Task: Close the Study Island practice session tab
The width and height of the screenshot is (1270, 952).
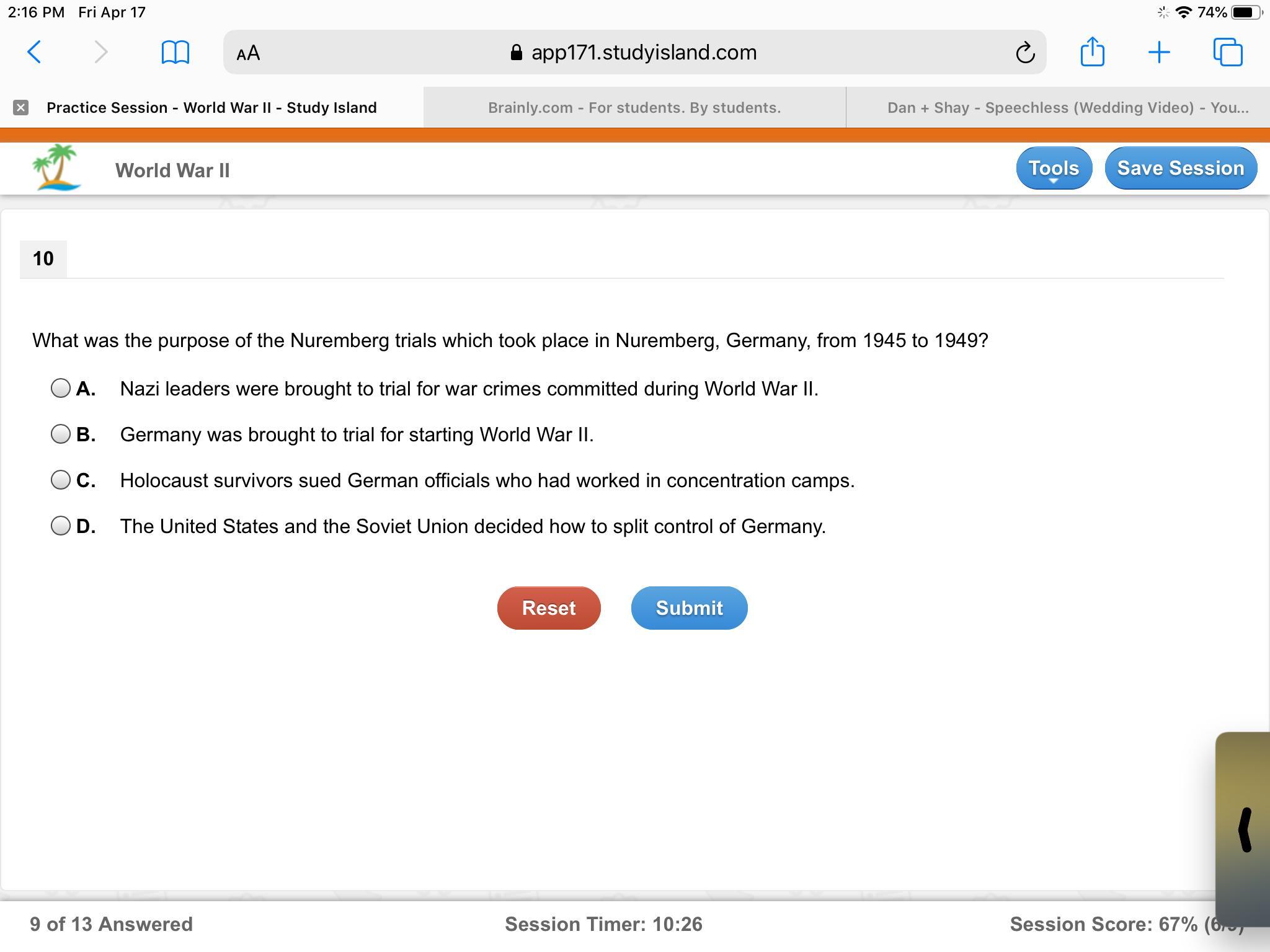Action: [x=20, y=108]
